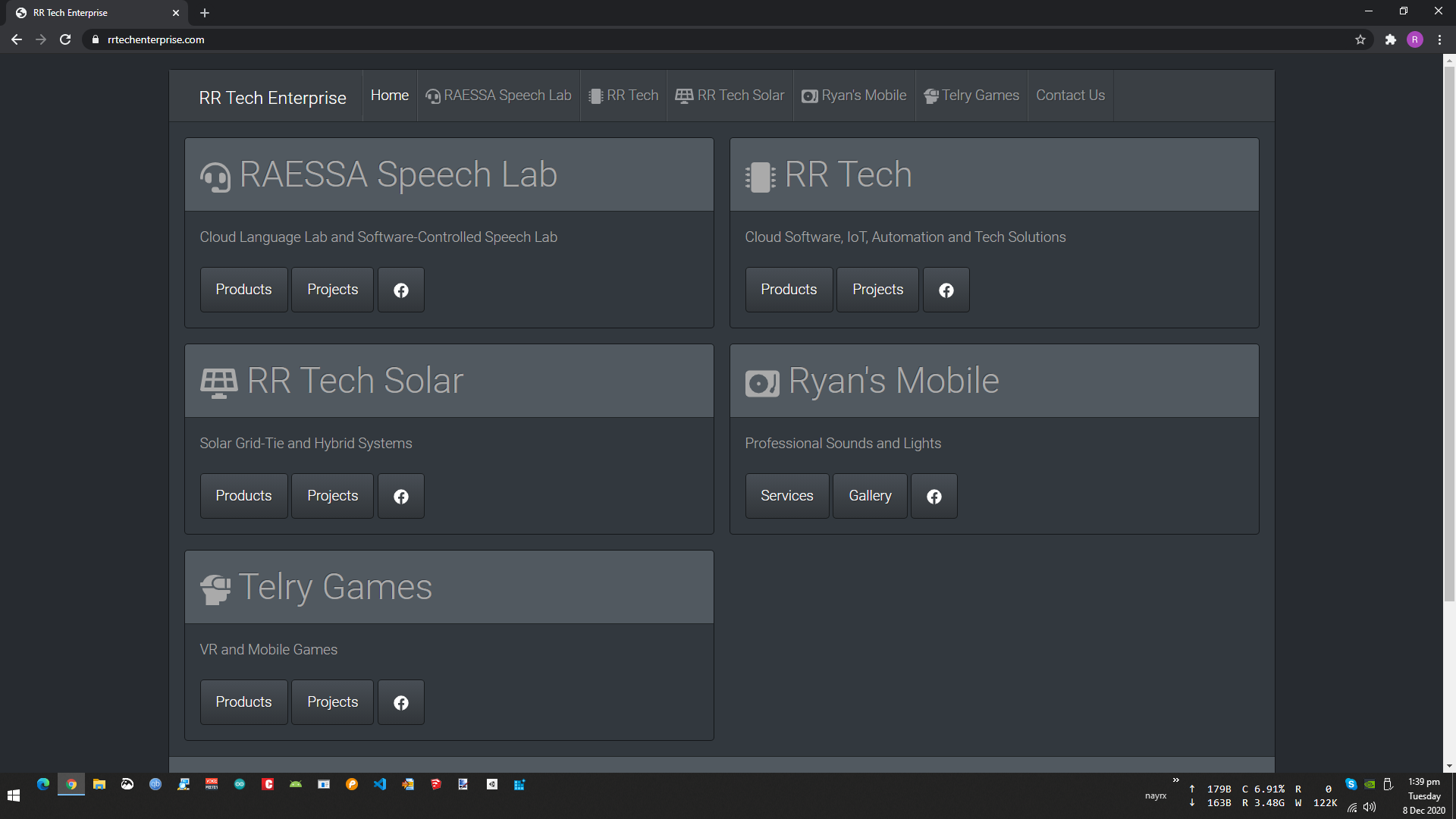The image size is (1456, 819).
Task: Go to Home in navigation bar
Action: click(x=390, y=96)
